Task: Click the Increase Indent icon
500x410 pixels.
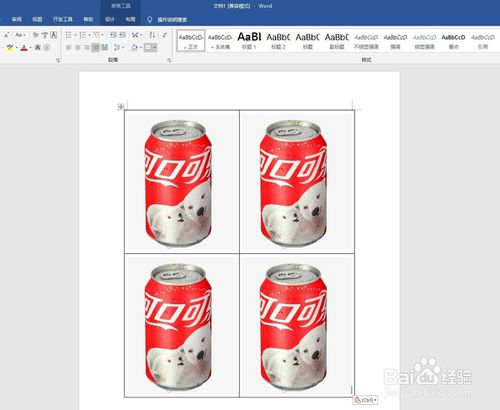Action: click(122, 35)
